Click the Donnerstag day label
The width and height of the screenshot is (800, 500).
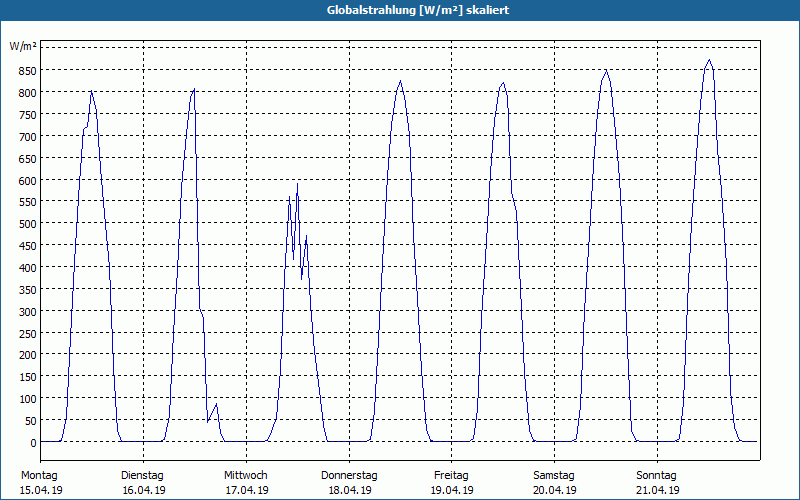pyautogui.click(x=349, y=476)
